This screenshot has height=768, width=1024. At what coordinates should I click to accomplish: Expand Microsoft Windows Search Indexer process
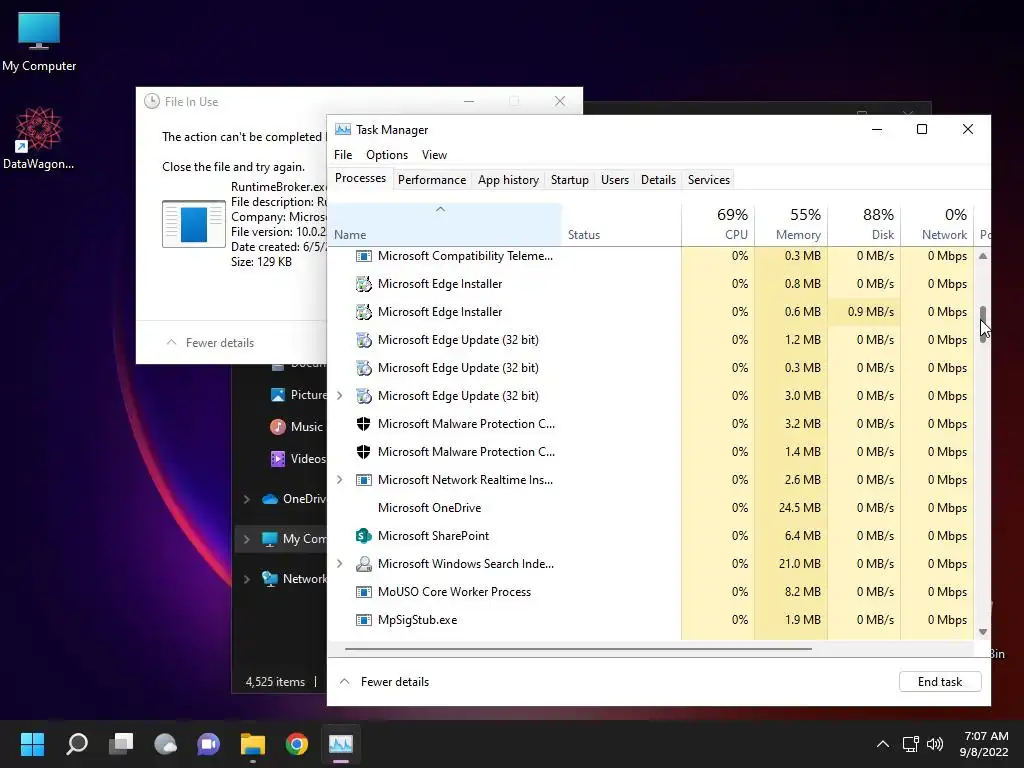[x=340, y=564]
